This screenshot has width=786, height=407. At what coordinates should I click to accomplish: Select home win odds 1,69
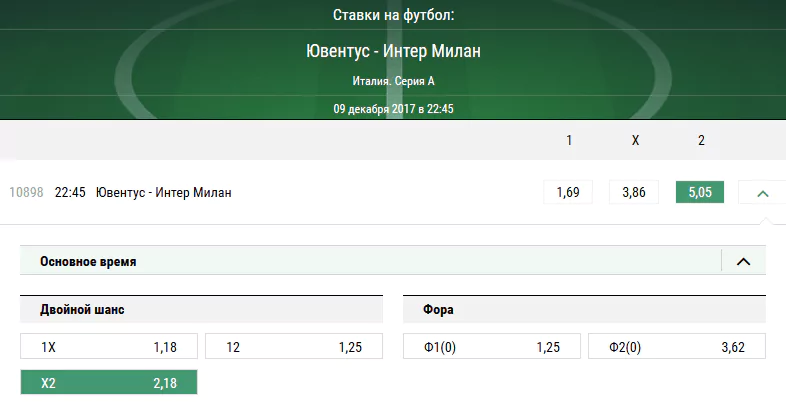pos(568,192)
